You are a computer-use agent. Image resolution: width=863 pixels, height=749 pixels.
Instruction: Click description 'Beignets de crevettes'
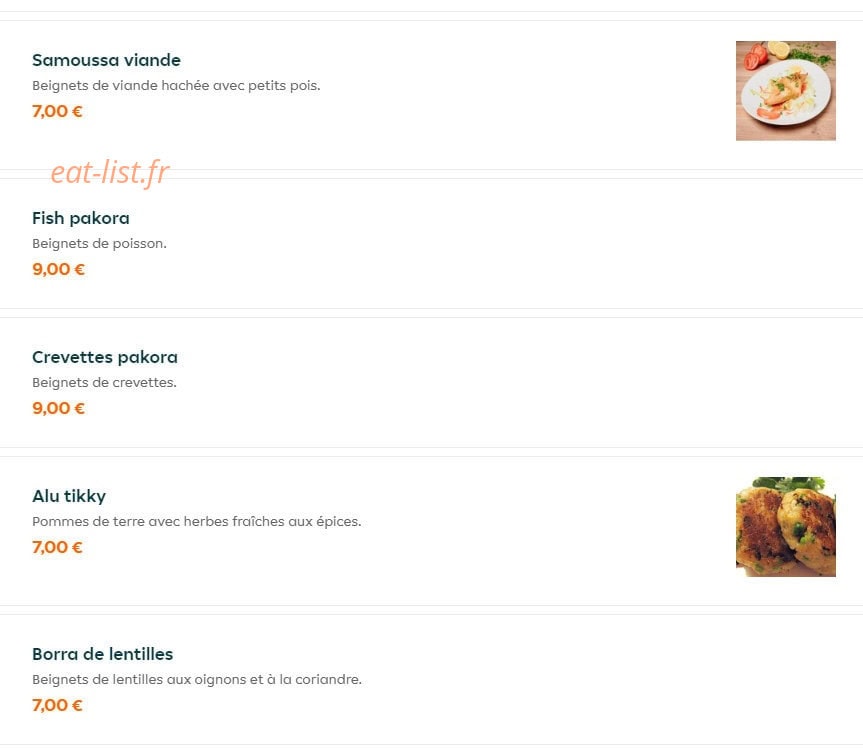103,382
